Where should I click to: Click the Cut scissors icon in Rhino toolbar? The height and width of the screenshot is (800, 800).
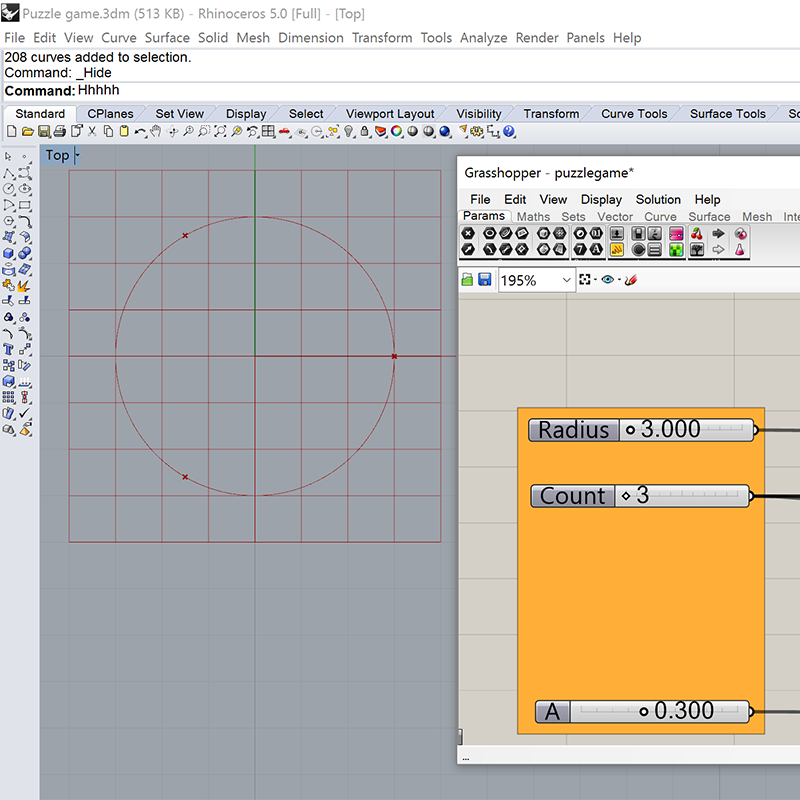click(92, 132)
